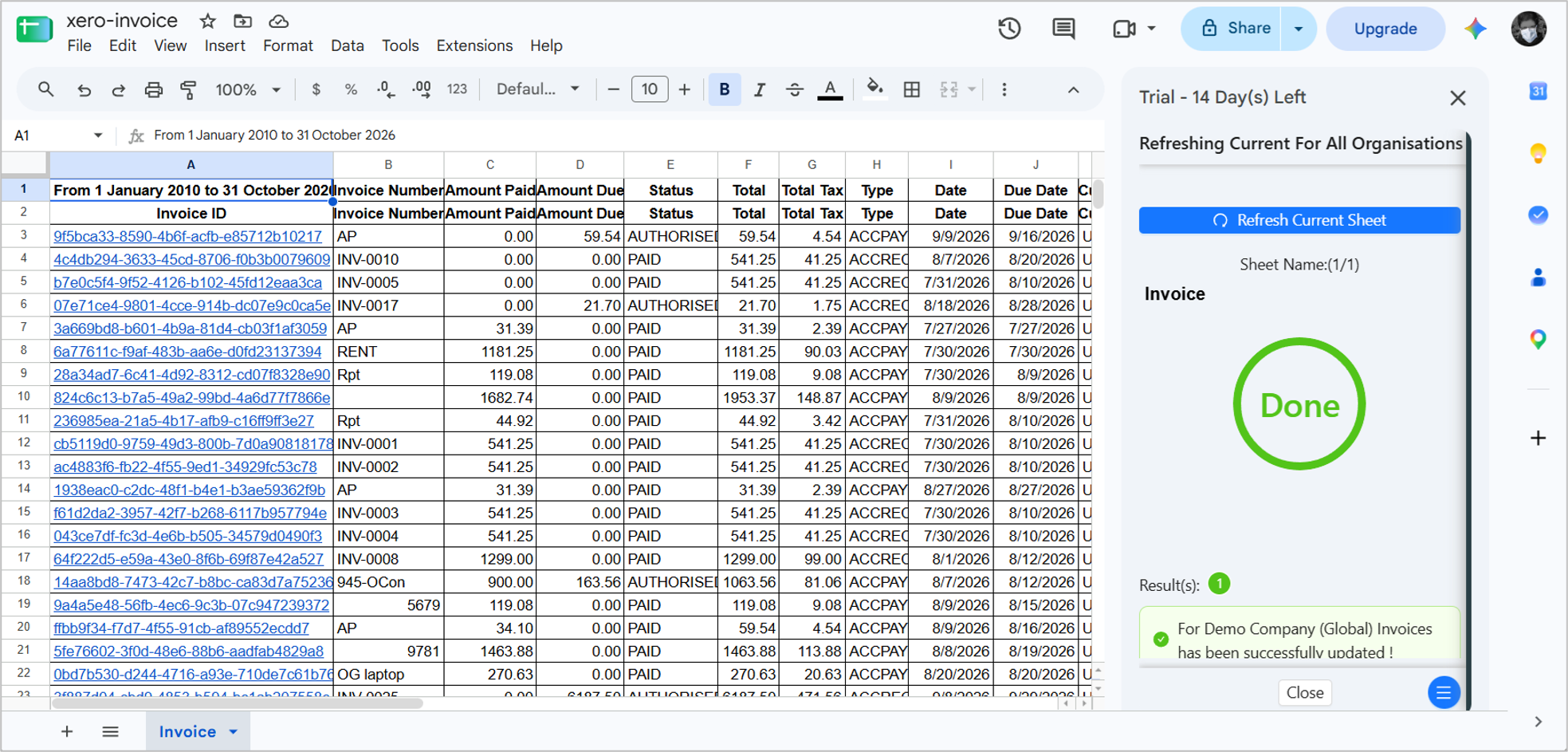Open the Default font dropdown
Image resolution: width=1568 pixels, height=752 pixels.
click(537, 89)
